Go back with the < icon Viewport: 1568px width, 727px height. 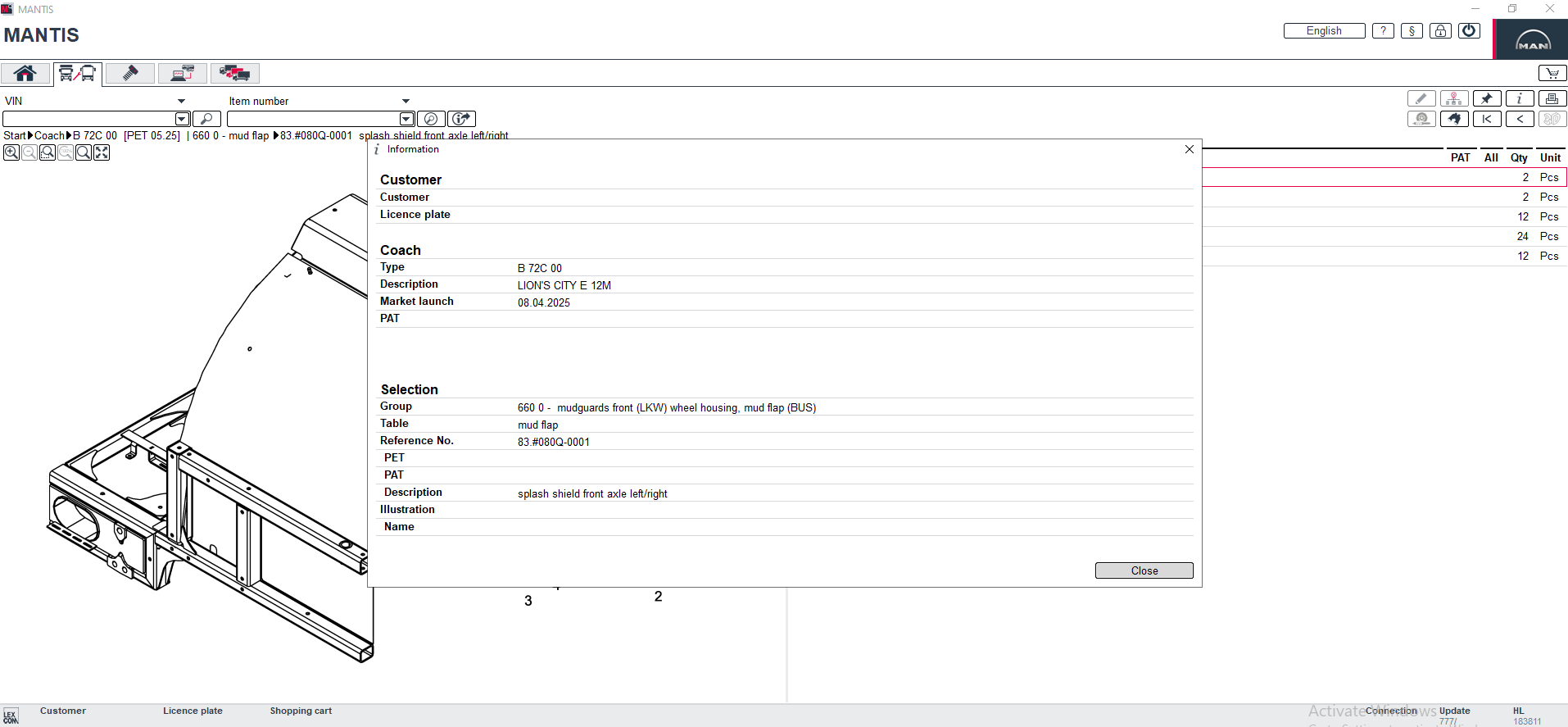point(1520,119)
